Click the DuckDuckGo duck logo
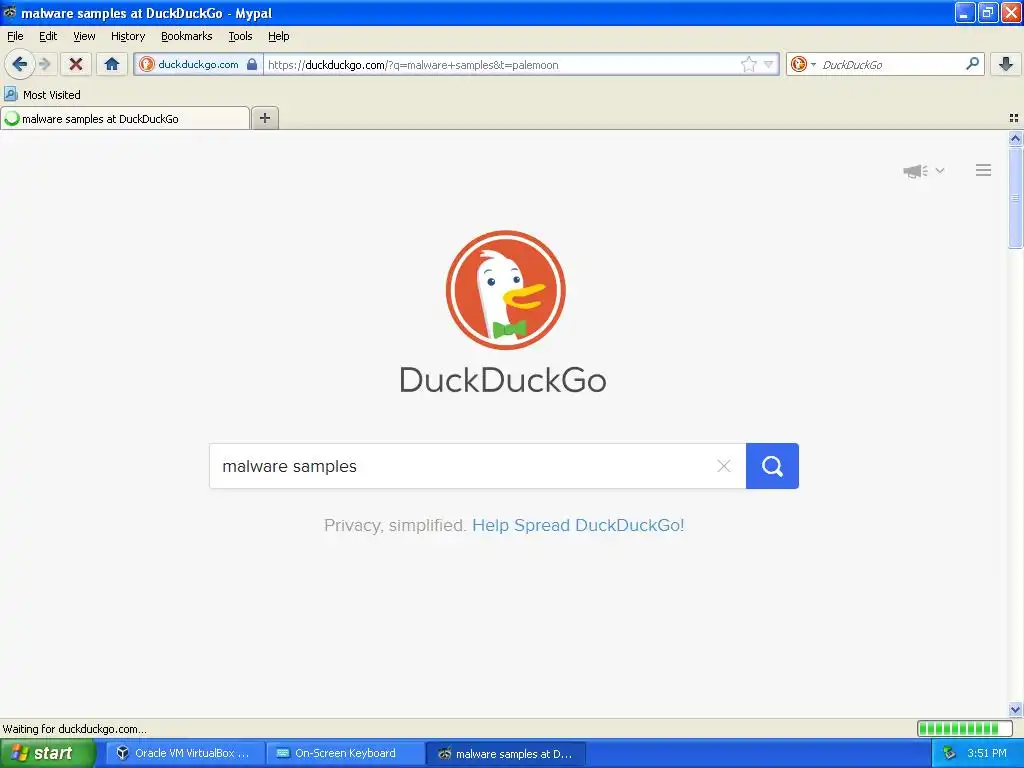The height and width of the screenshot is (768, 1024). tap(505, 289)
